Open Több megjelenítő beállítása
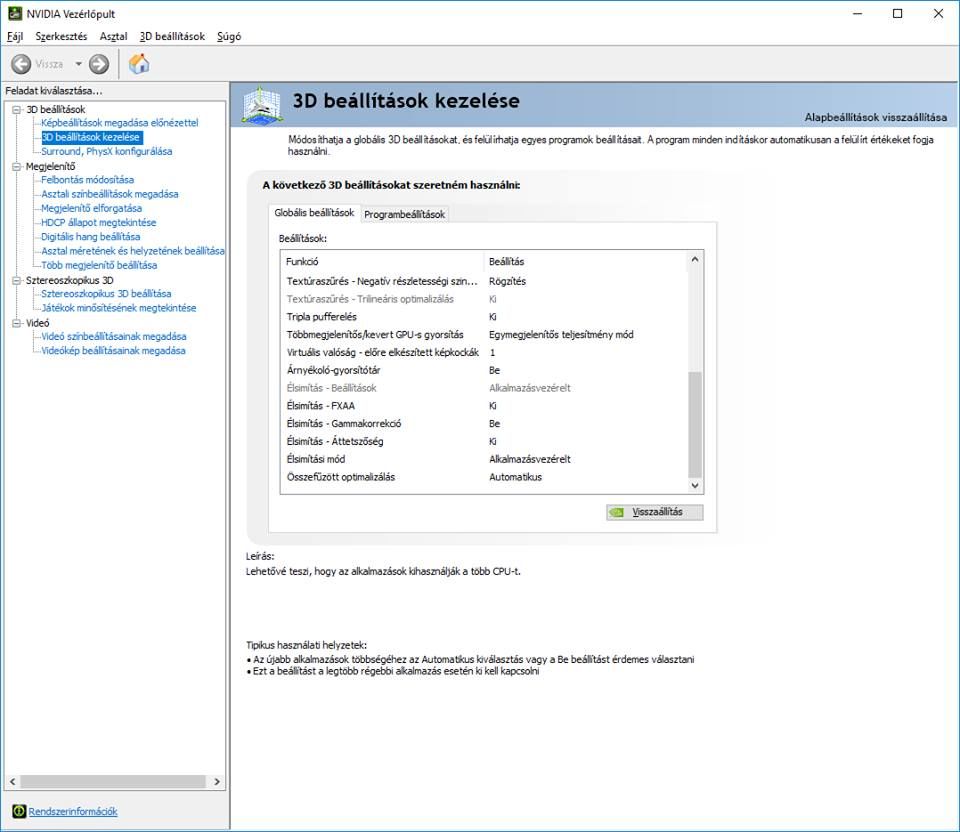 [x=99, y=265]
